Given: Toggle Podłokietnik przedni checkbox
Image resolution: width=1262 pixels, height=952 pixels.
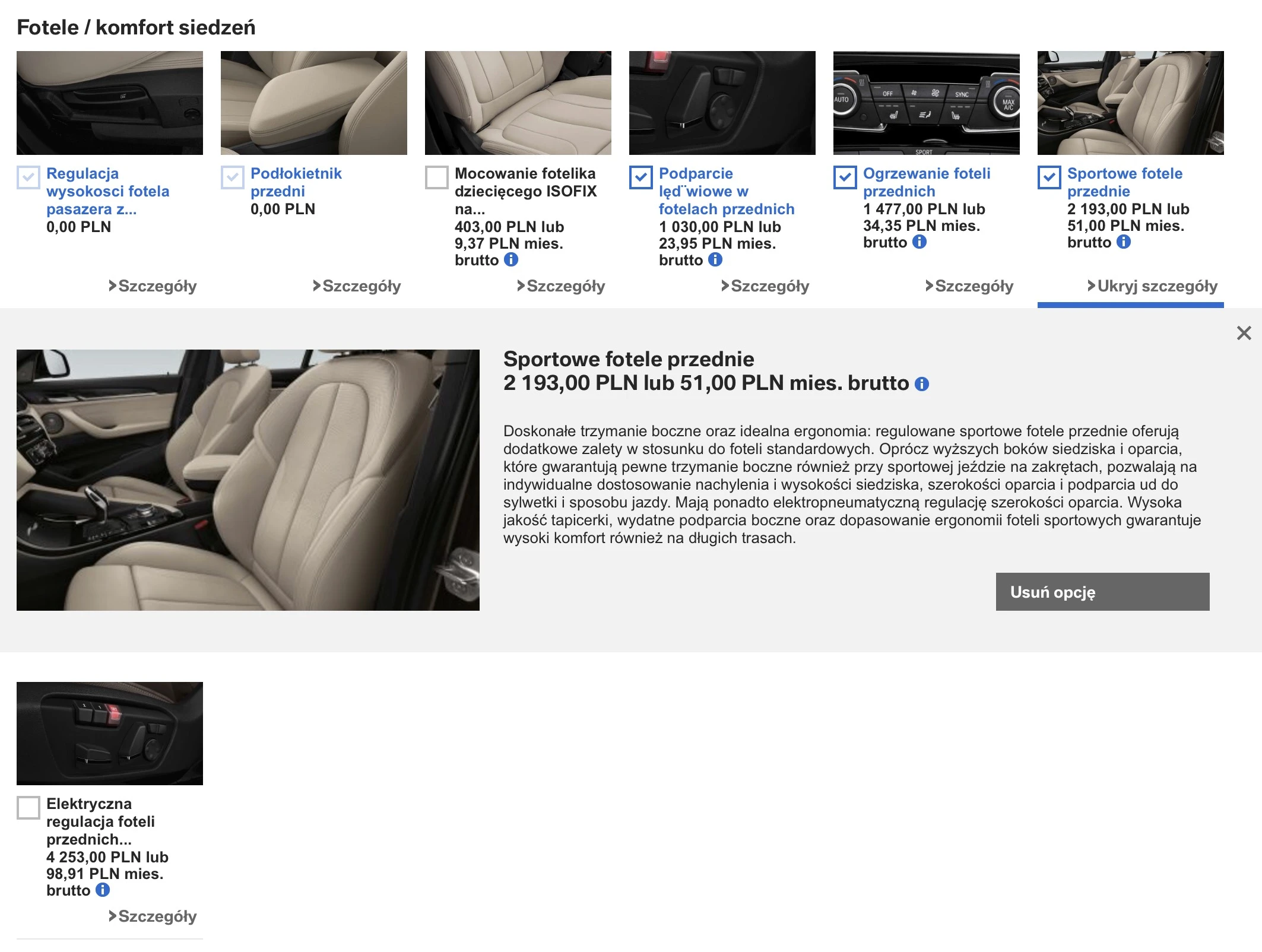Looking at the screenshot, I should point(233,177).
